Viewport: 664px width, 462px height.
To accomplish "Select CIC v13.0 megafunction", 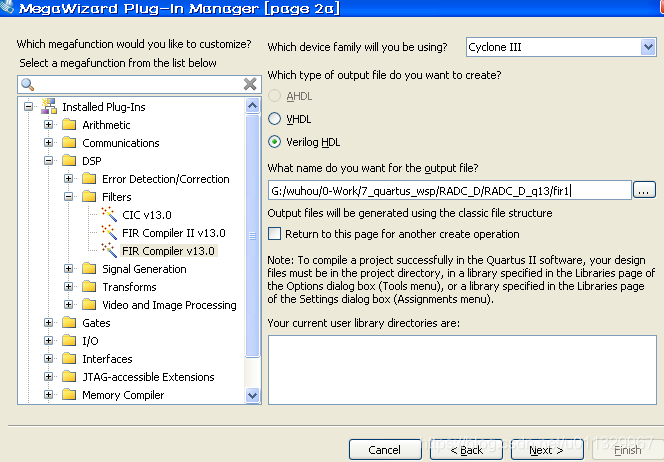I will [147, 215].
